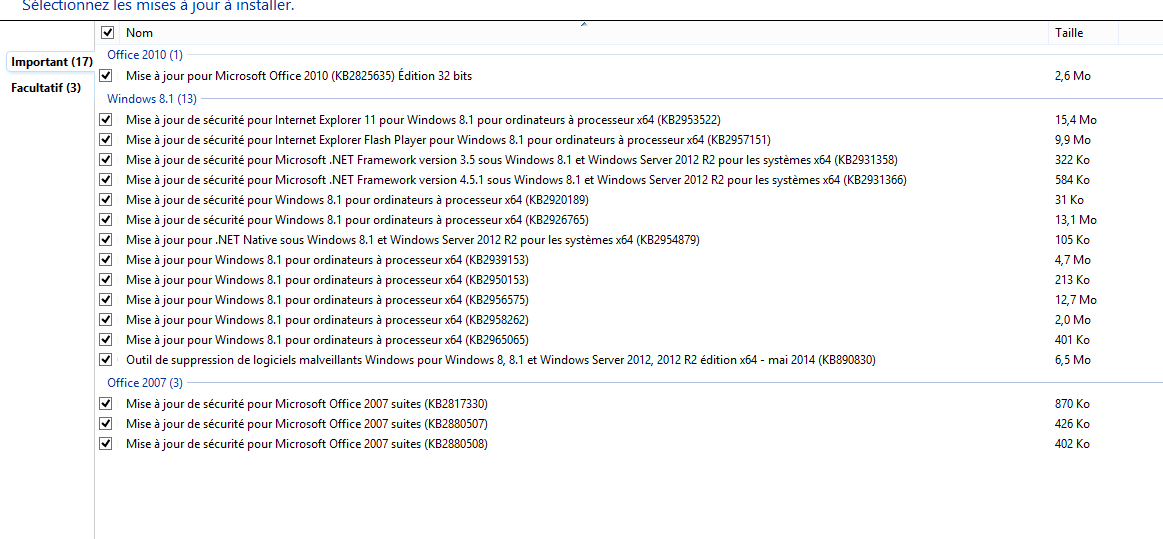Screen dimensions: 1163x539
Task: Uncheck .NET Framework 3.5 update KB2931358
Action: pos(105,159)
